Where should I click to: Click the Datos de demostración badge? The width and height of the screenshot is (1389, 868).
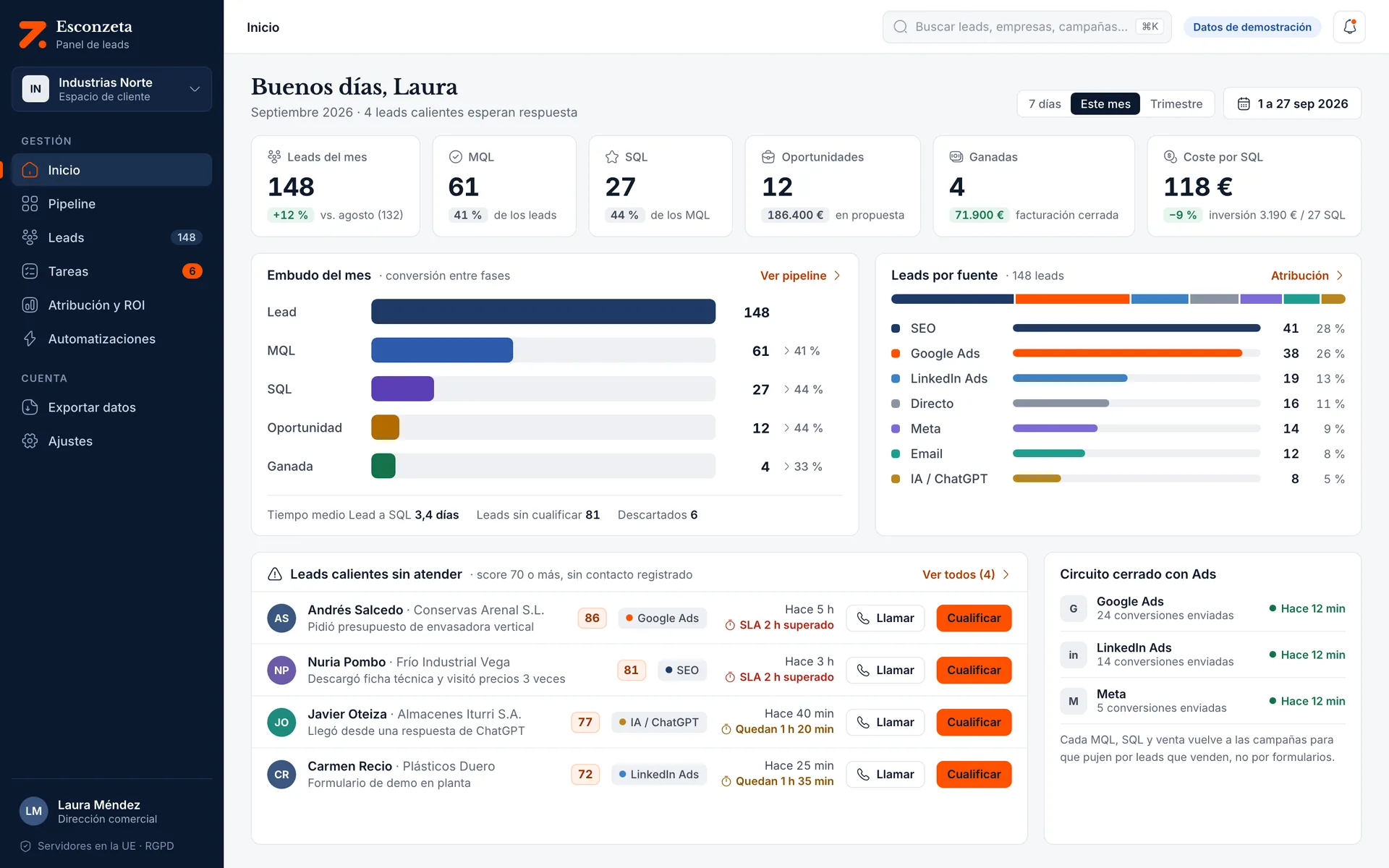click(1252, 27)
